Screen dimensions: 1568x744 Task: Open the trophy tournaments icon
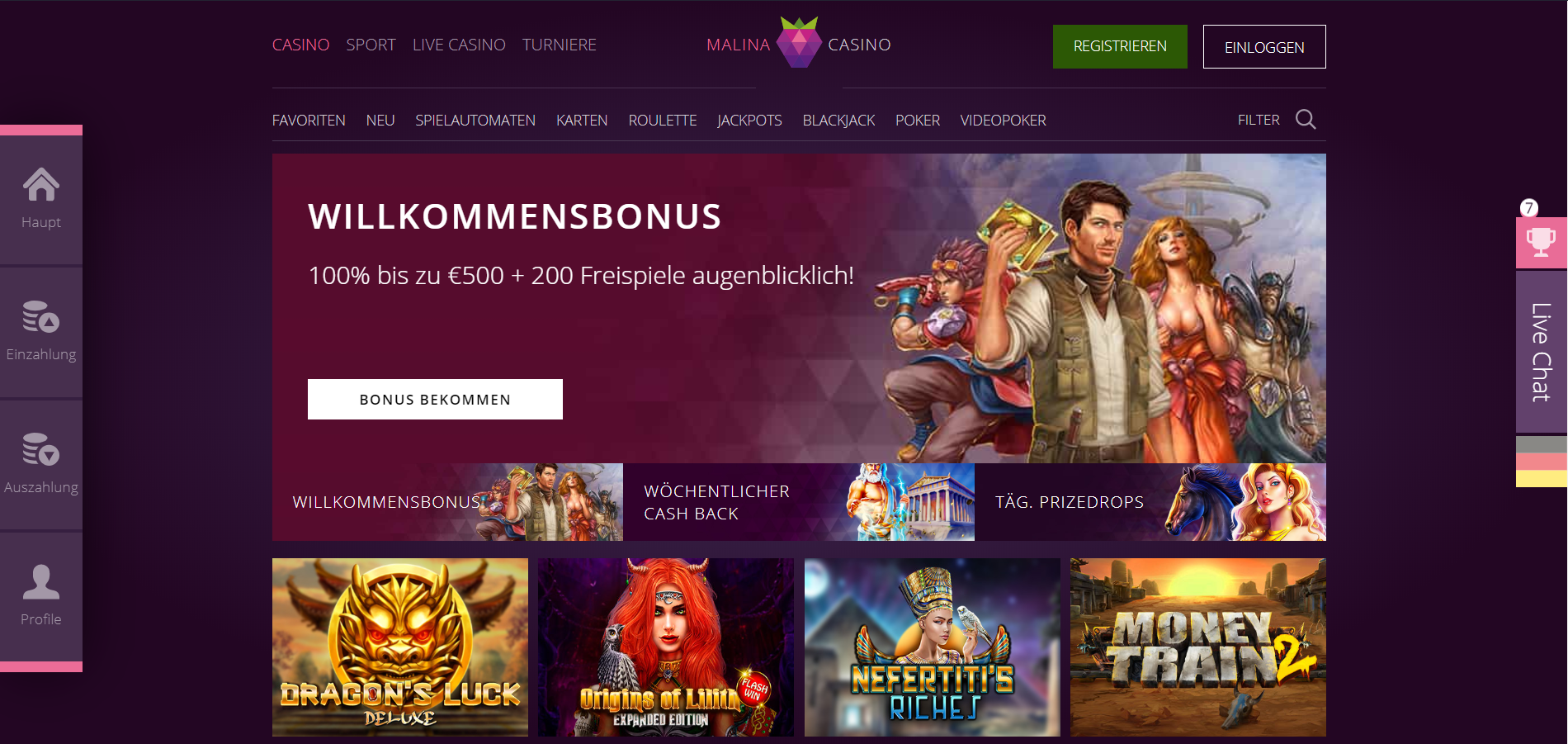[1541, 243]
